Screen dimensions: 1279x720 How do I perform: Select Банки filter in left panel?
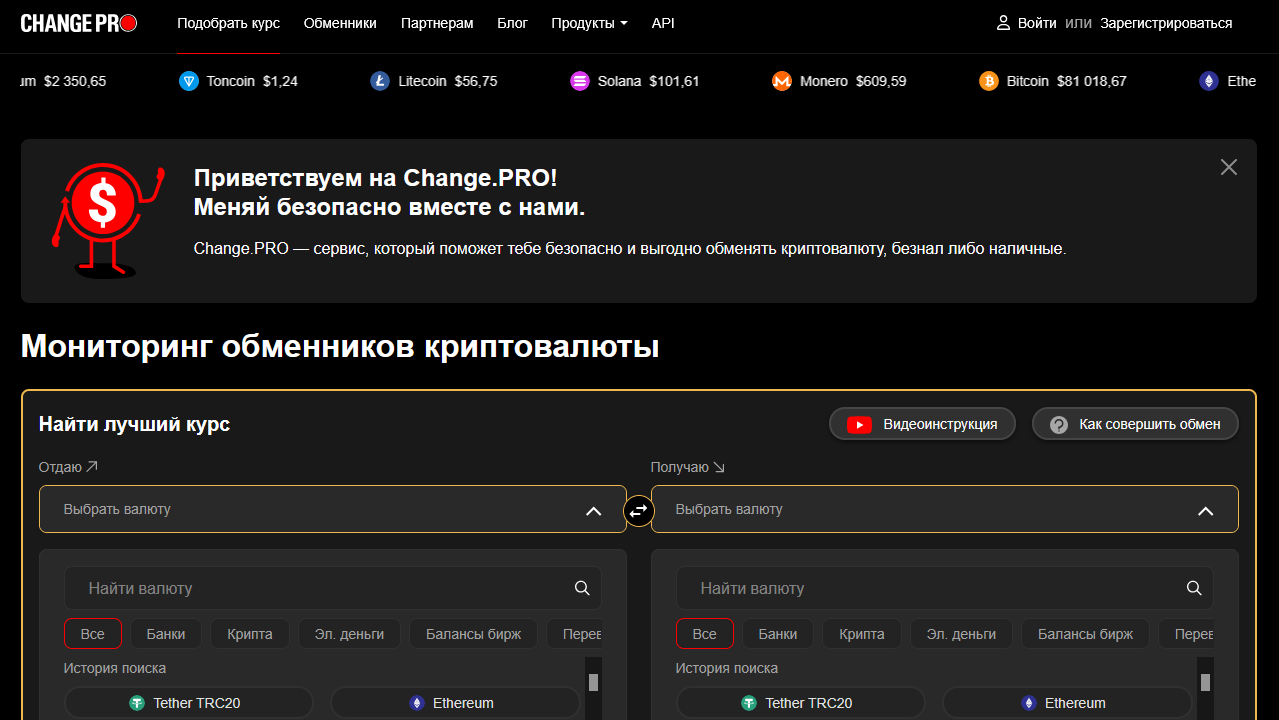click(166, 634)
